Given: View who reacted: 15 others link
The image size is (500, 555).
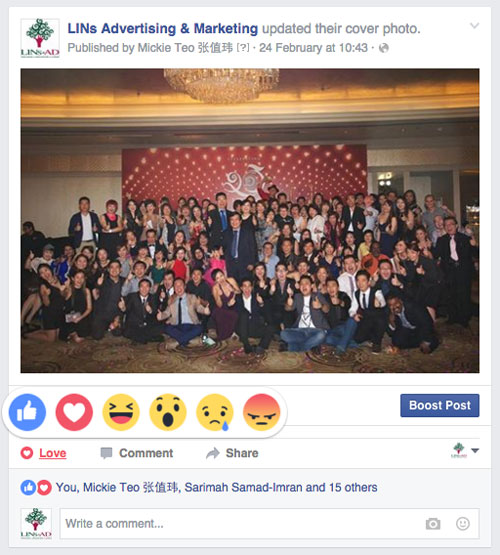Looking at the screenshot, I should (x=353, y=487).
